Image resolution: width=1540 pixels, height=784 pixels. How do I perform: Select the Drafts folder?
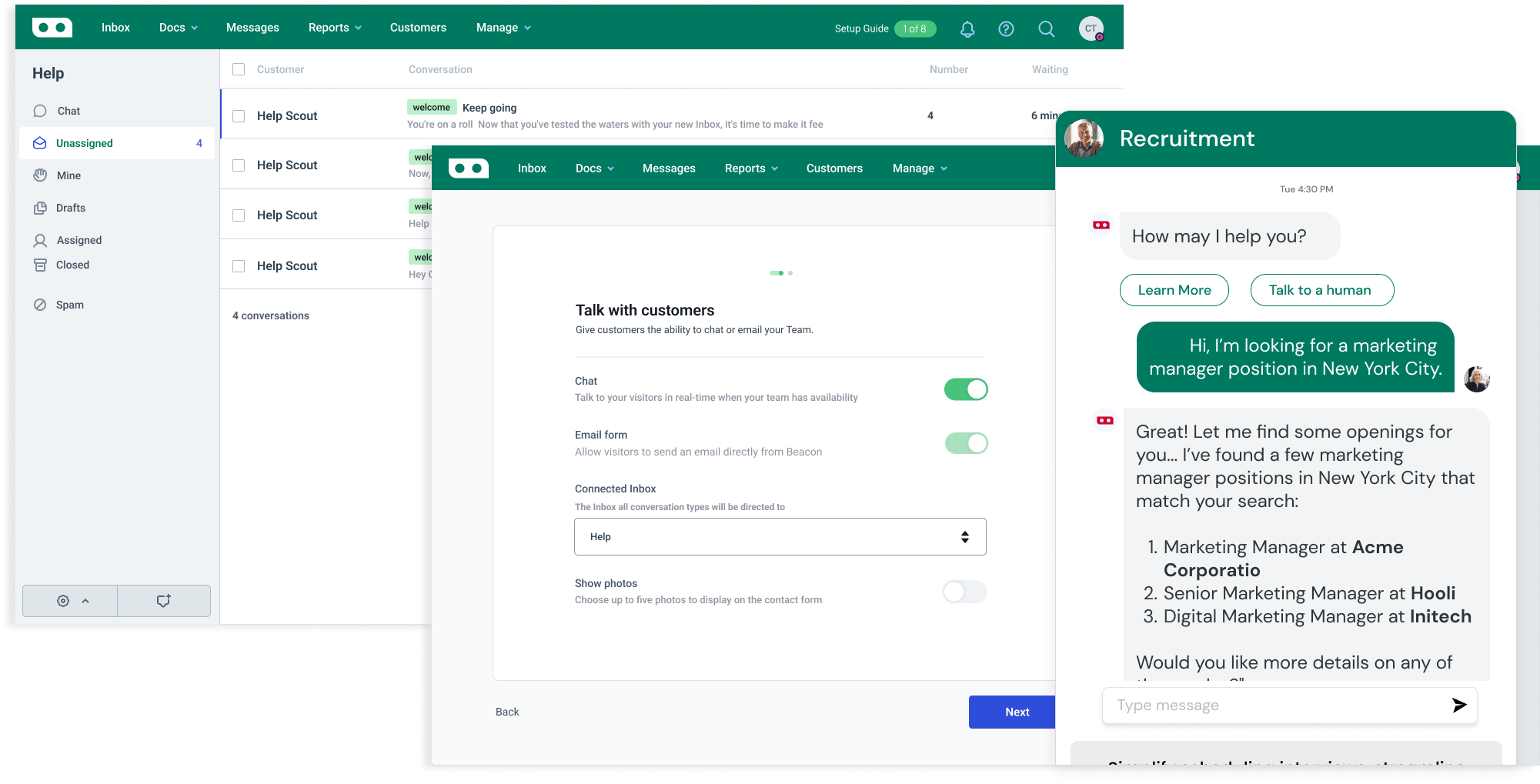click(70, 208)
